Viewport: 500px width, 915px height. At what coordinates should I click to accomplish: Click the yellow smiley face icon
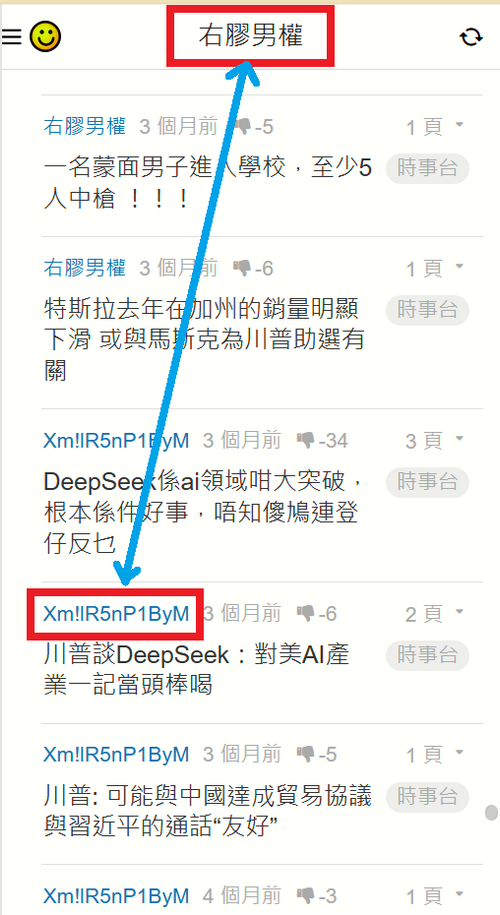coord(46,36)
